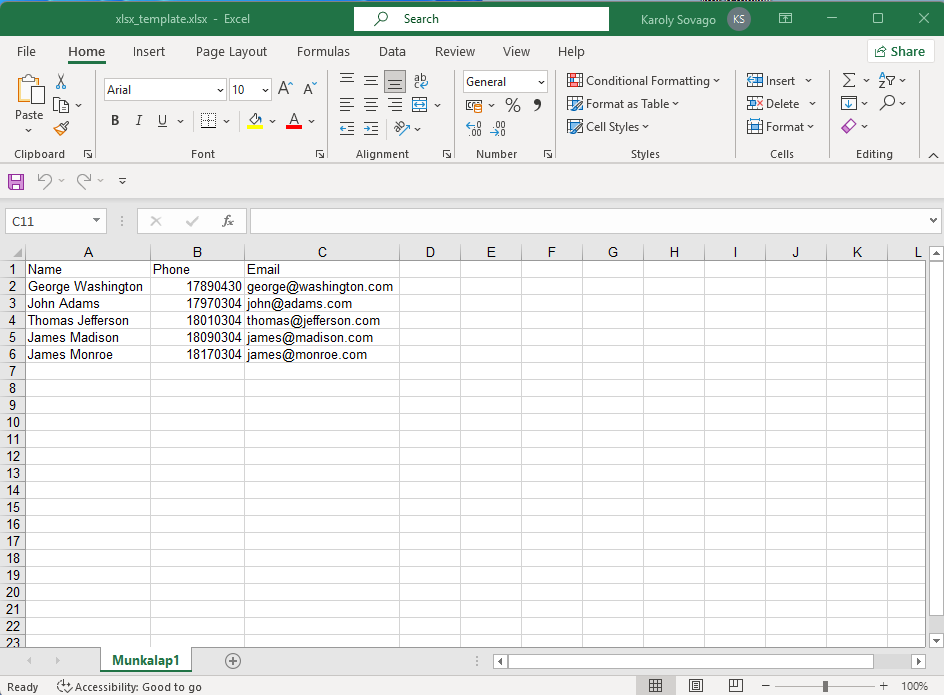The height and width of the screenshot is (695, 944).
Task: Switch to the Page Layout tab
Action: click(231, 52)
